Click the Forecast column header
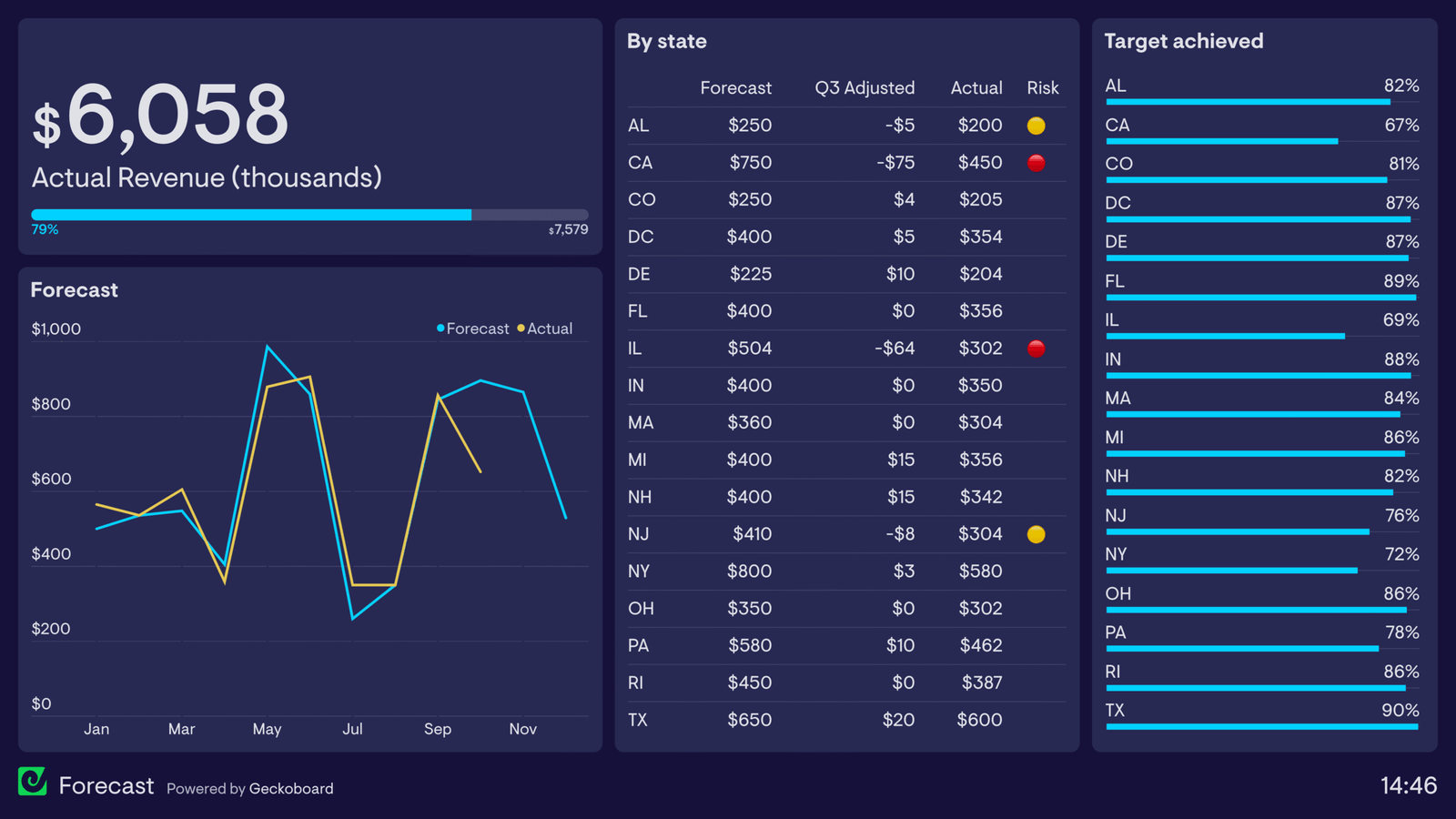Screen dimensions: 1456x819 coord(735,88)
